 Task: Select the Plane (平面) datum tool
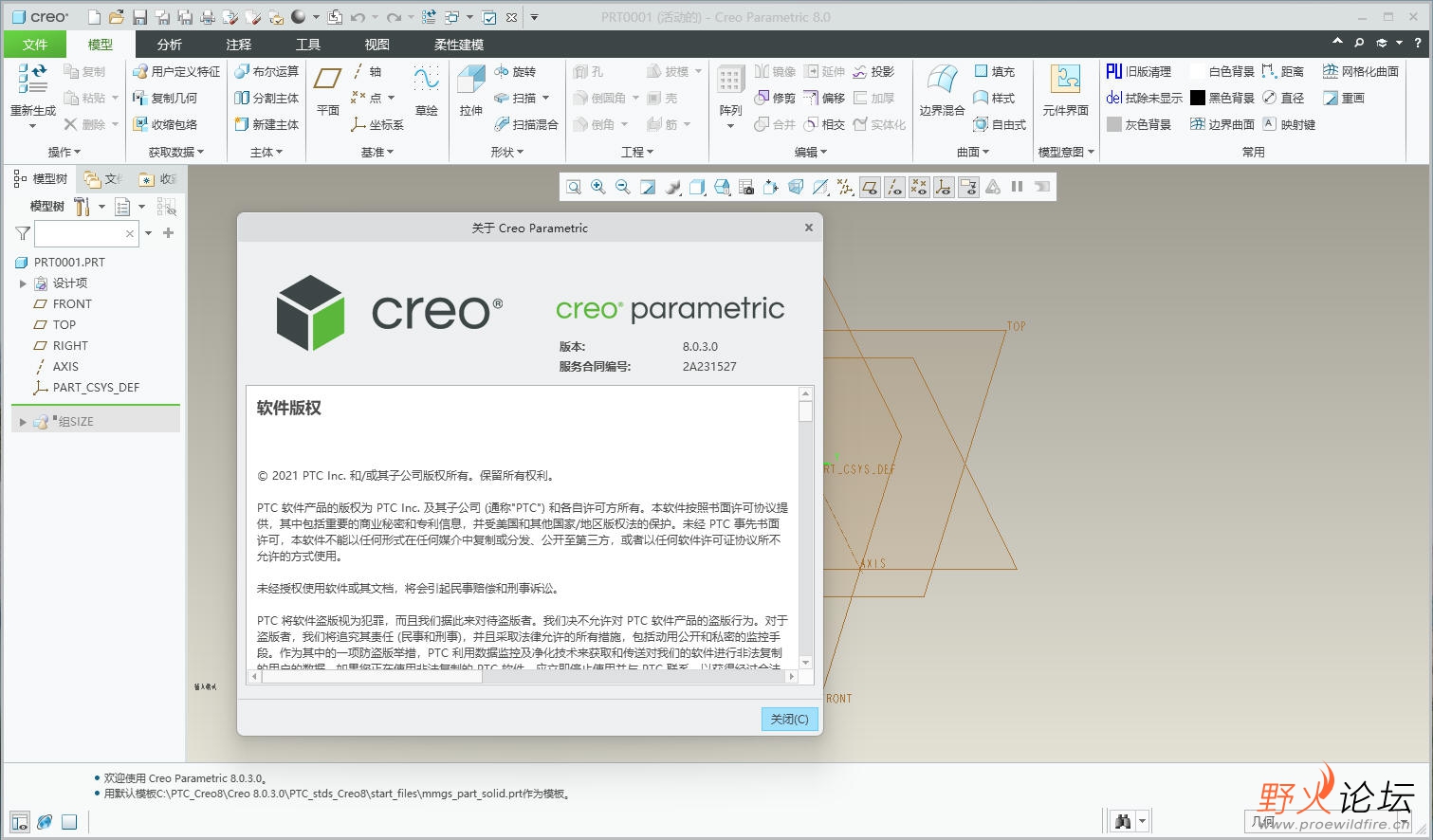point(328,90)
